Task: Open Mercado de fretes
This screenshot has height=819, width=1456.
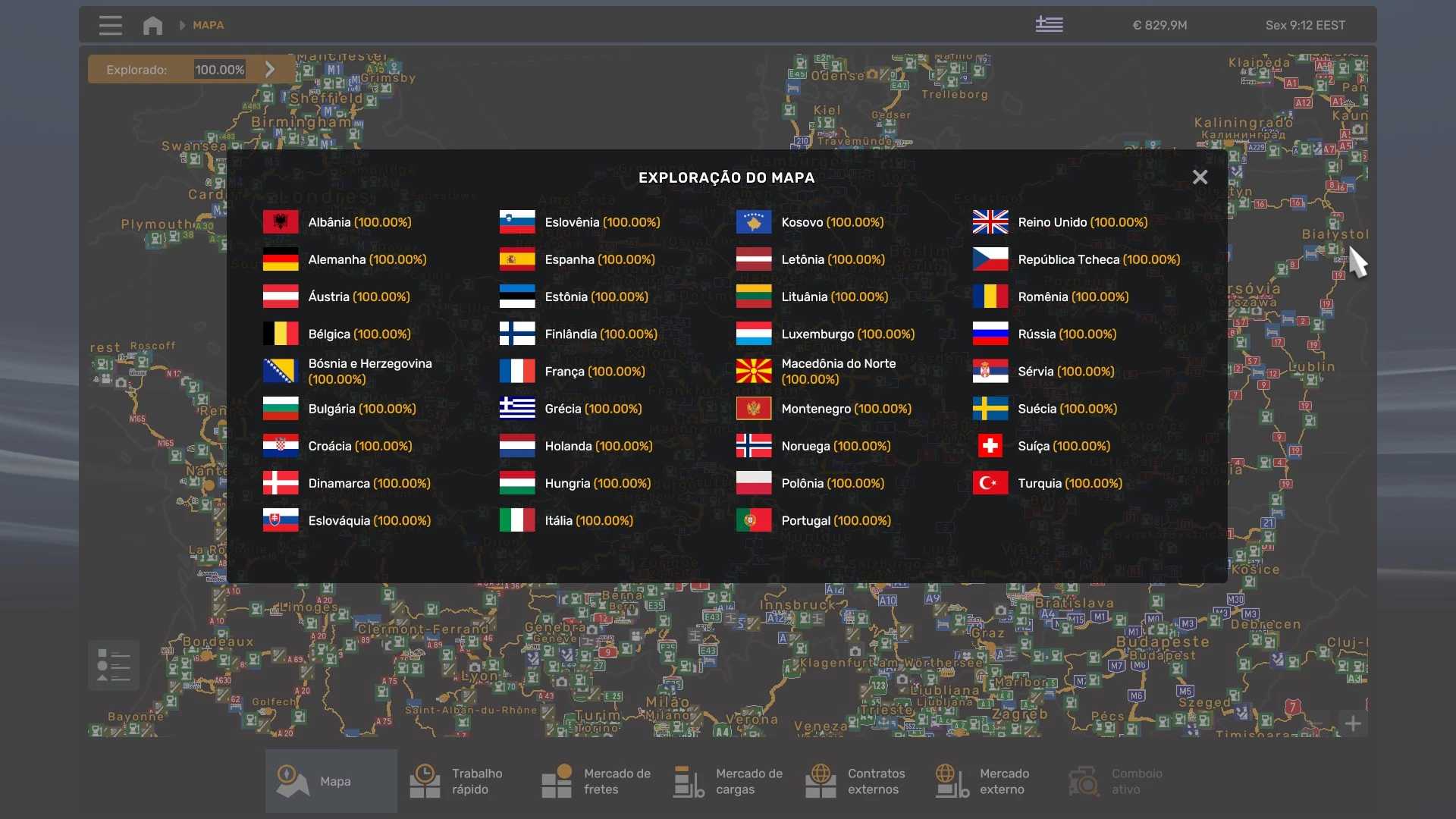Action: [596, 781]
